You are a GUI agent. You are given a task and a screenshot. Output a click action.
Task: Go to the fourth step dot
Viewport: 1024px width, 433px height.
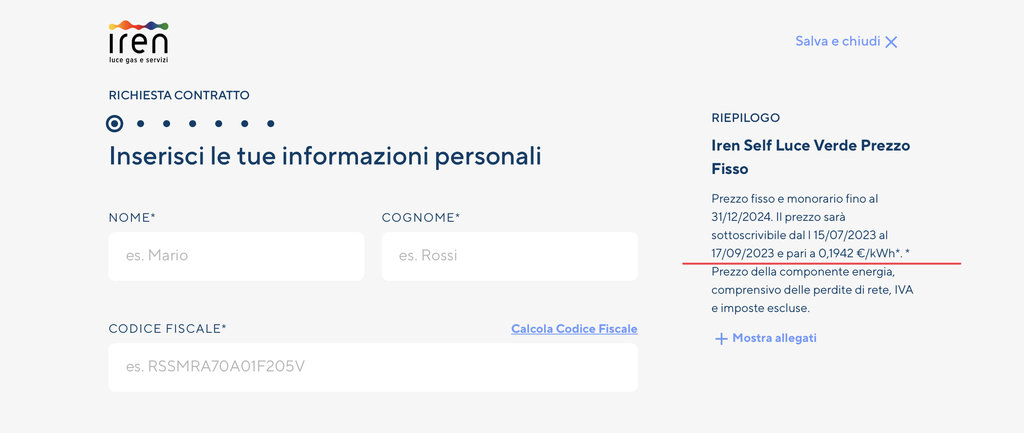[193, 124]
